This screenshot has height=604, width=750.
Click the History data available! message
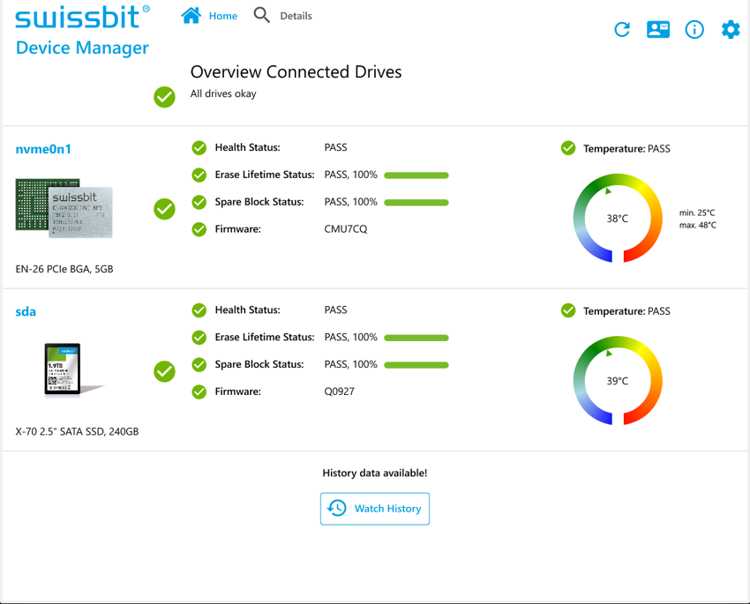pos(375,473)
